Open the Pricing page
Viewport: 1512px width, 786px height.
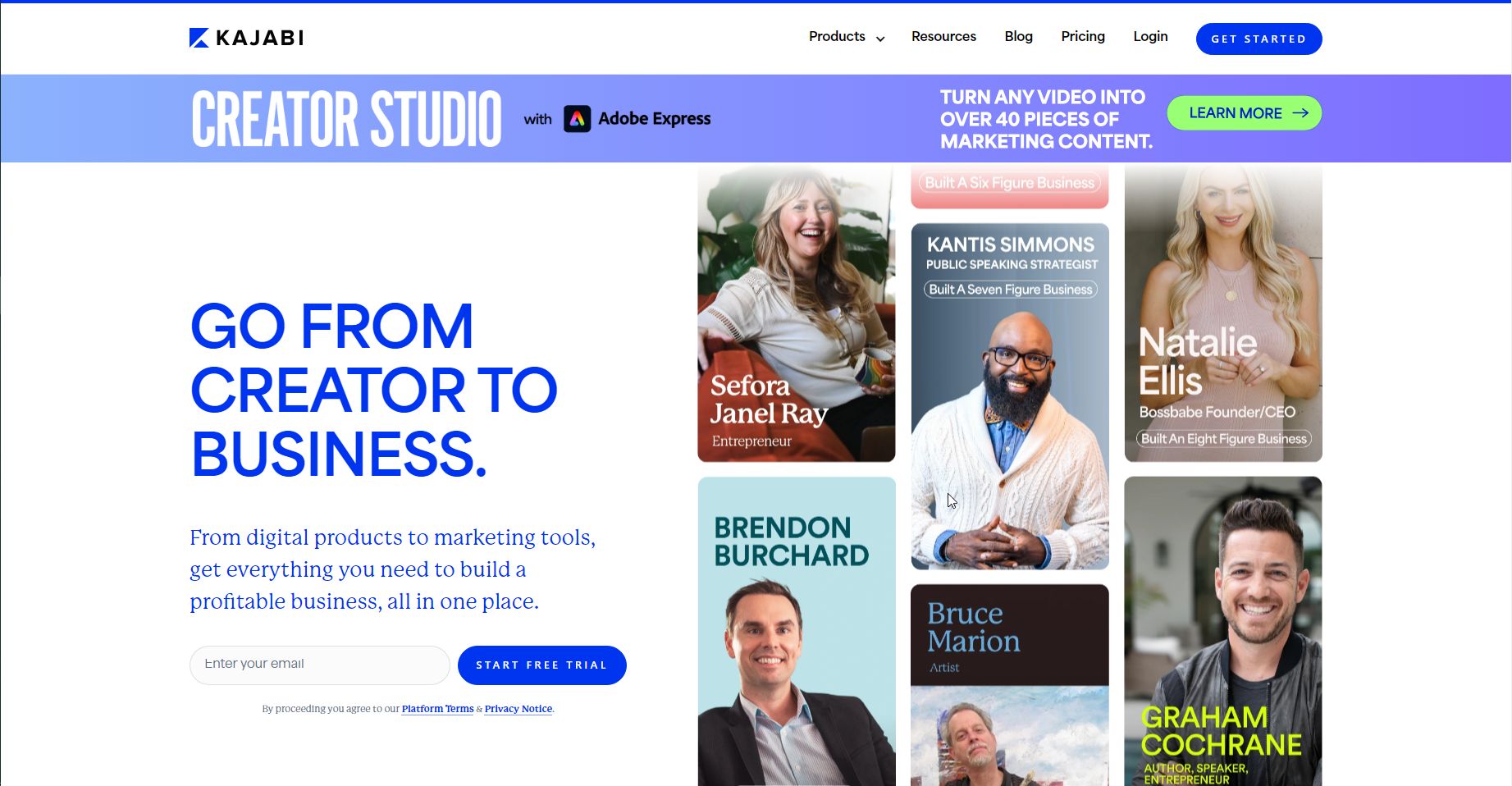click(1083, 37)
